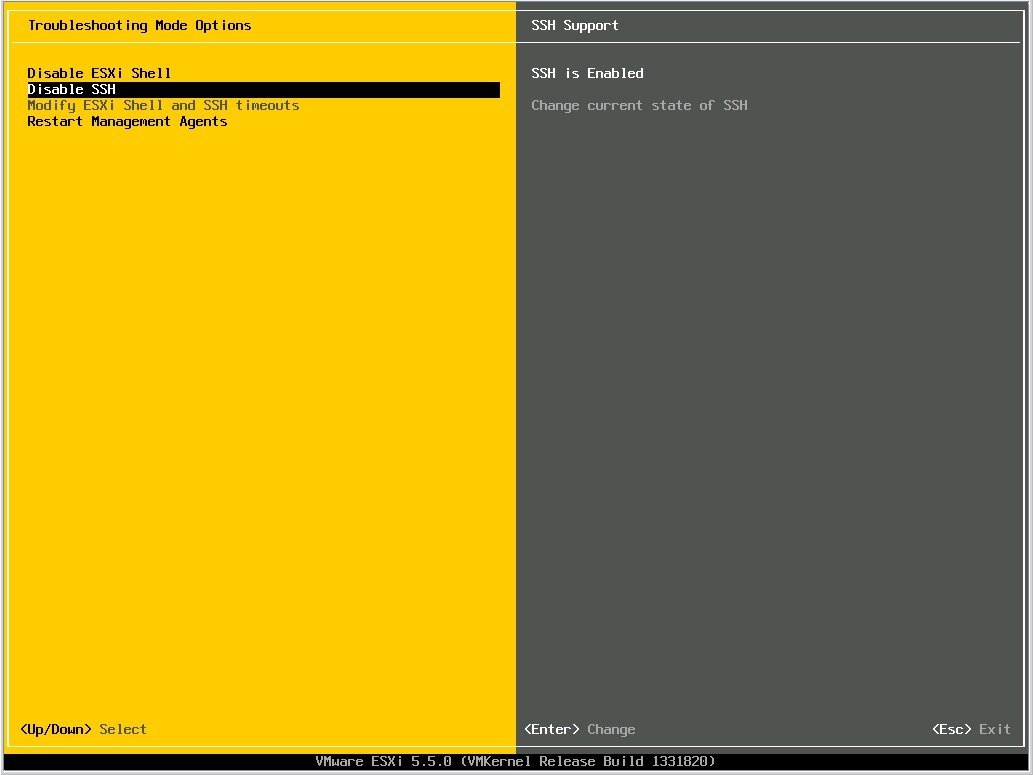The image size is (1033, 775).
Task: Click the Troubleshooting Mode Options header
Action: pyautogui.click(x=140, y=25)
